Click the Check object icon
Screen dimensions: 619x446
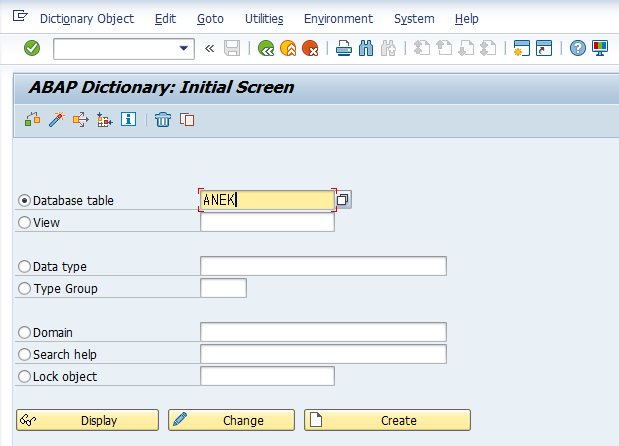pyautogui.click(x=33, y=119)
